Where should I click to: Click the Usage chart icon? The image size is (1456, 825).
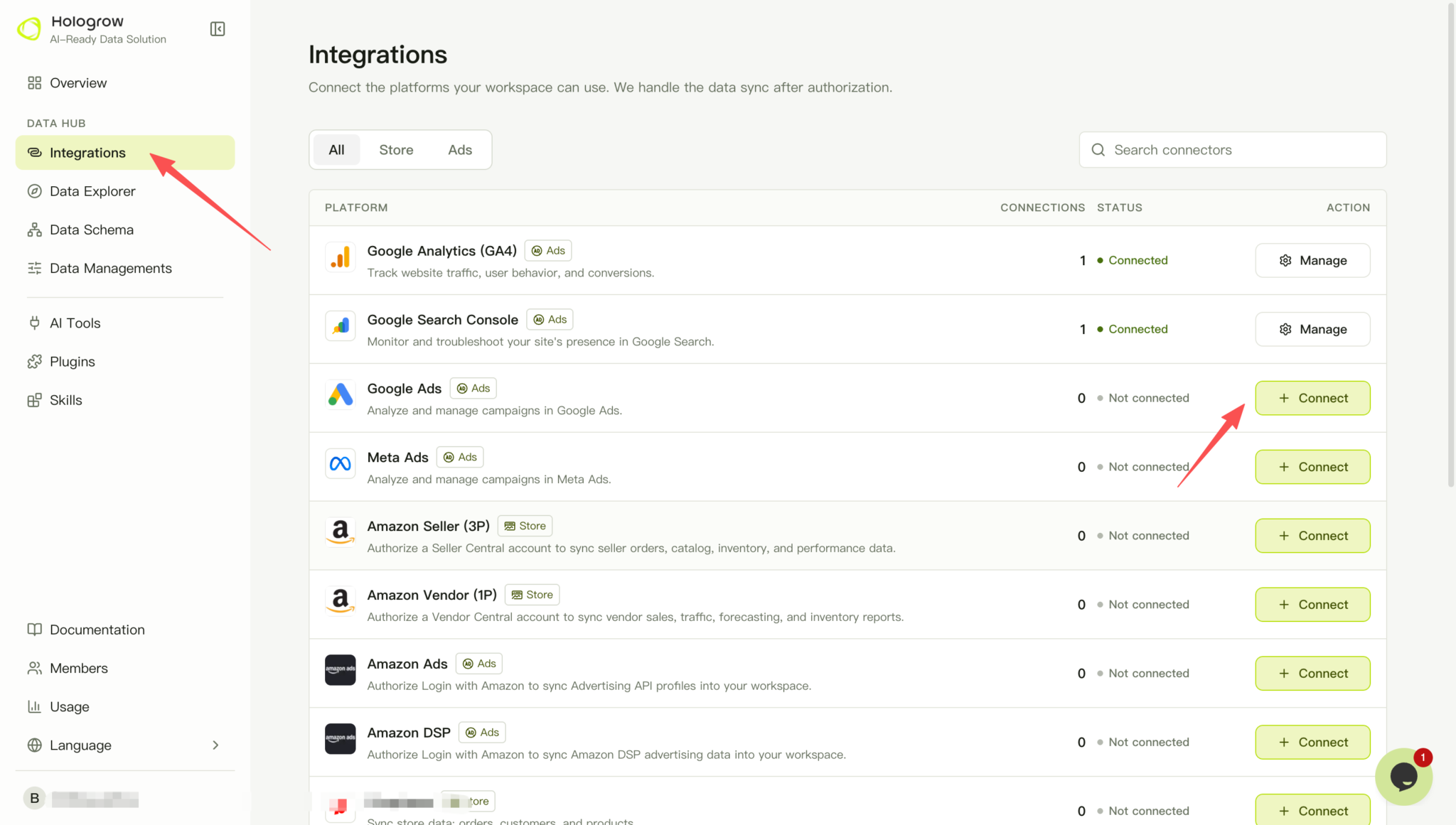click(x=34, y=706)
